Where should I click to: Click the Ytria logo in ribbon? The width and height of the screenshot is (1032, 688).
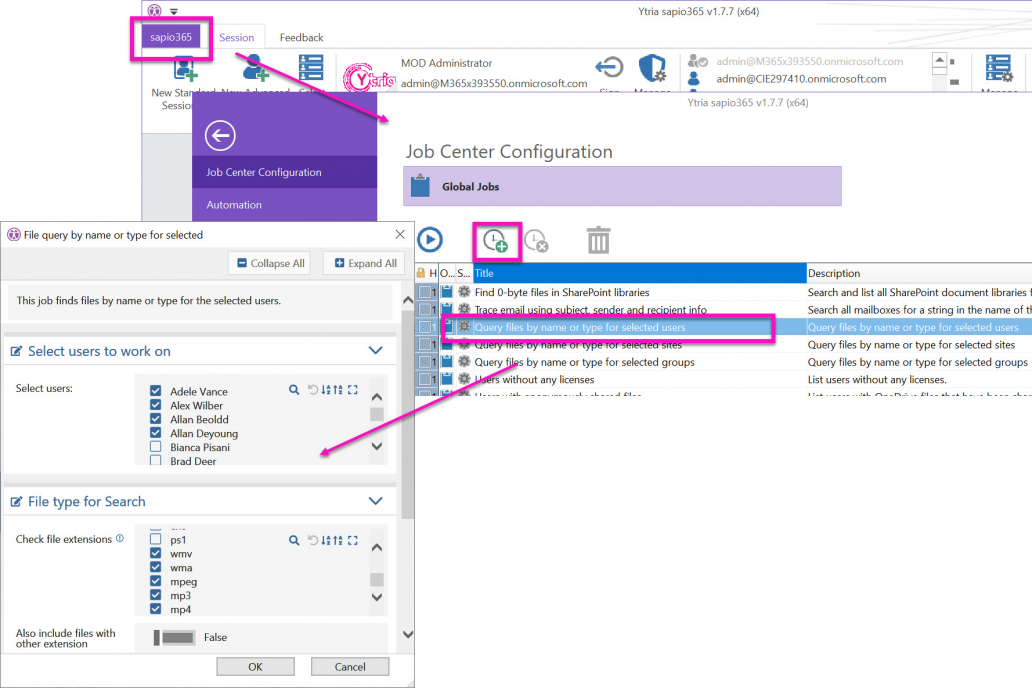pos(369,78)
